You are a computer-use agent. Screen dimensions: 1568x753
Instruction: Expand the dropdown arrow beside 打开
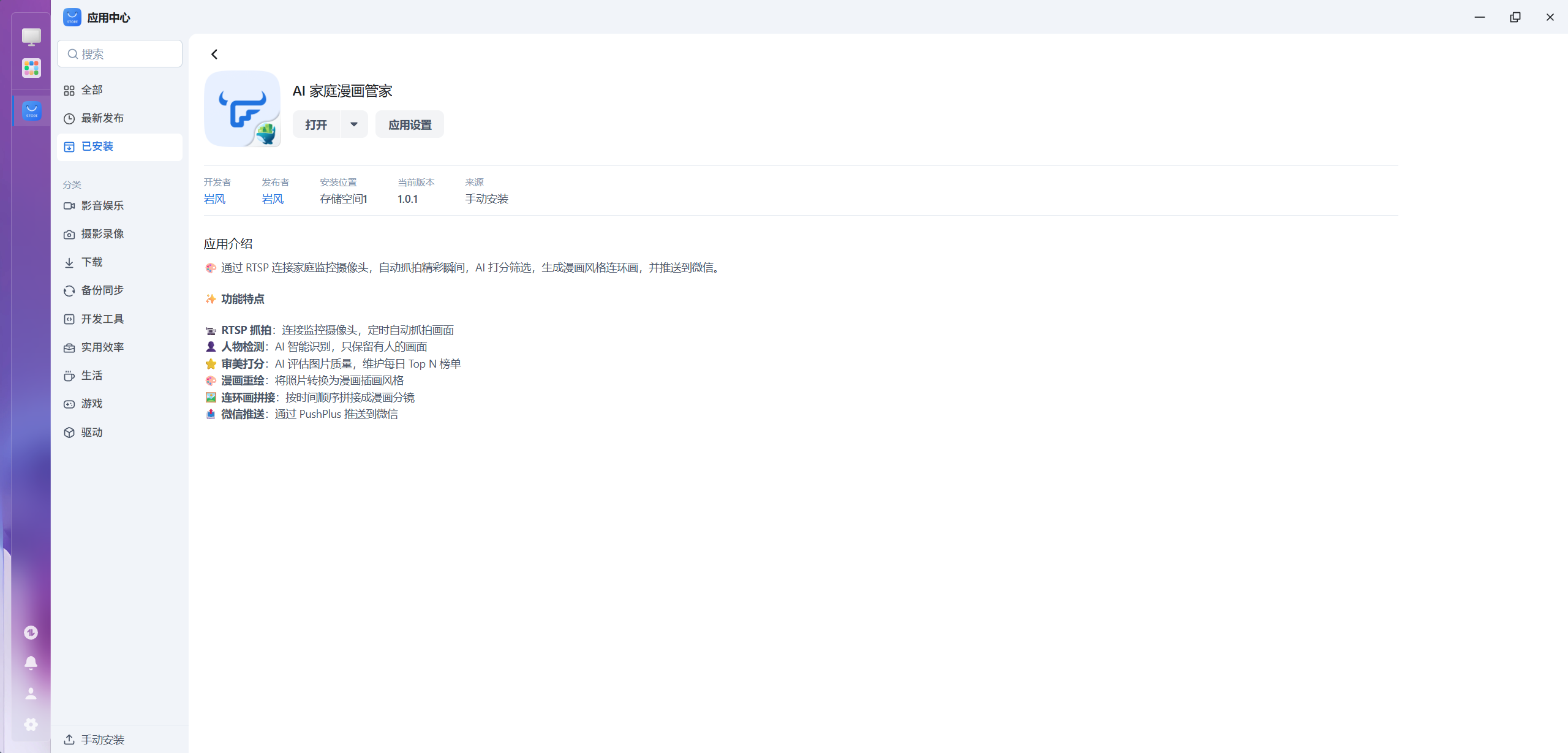[x=354, y=124]
